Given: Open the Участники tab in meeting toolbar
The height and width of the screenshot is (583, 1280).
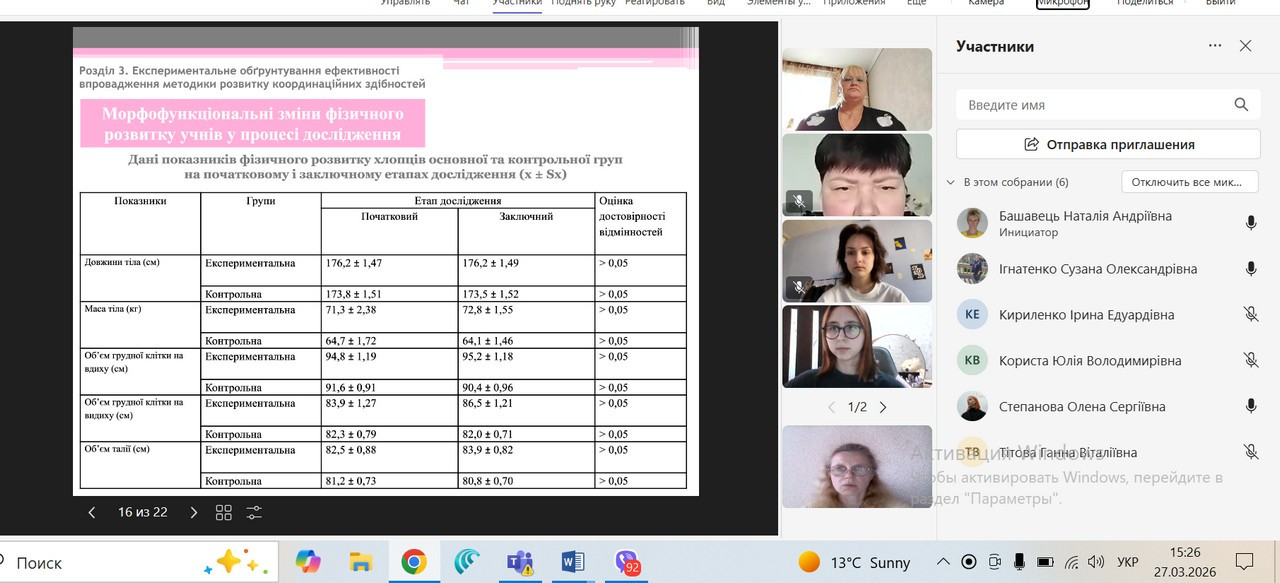Looking at the screenshot, I should point(517,3).
